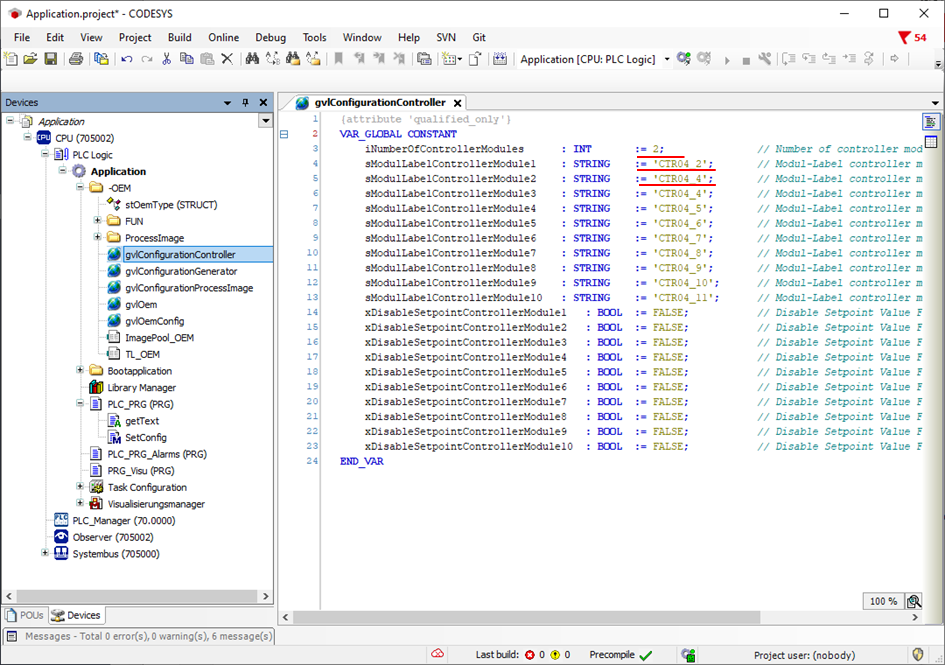This screenshot has width=945, height=665.
Task: Click the Cut scissors icon
Action: [167, 59]
